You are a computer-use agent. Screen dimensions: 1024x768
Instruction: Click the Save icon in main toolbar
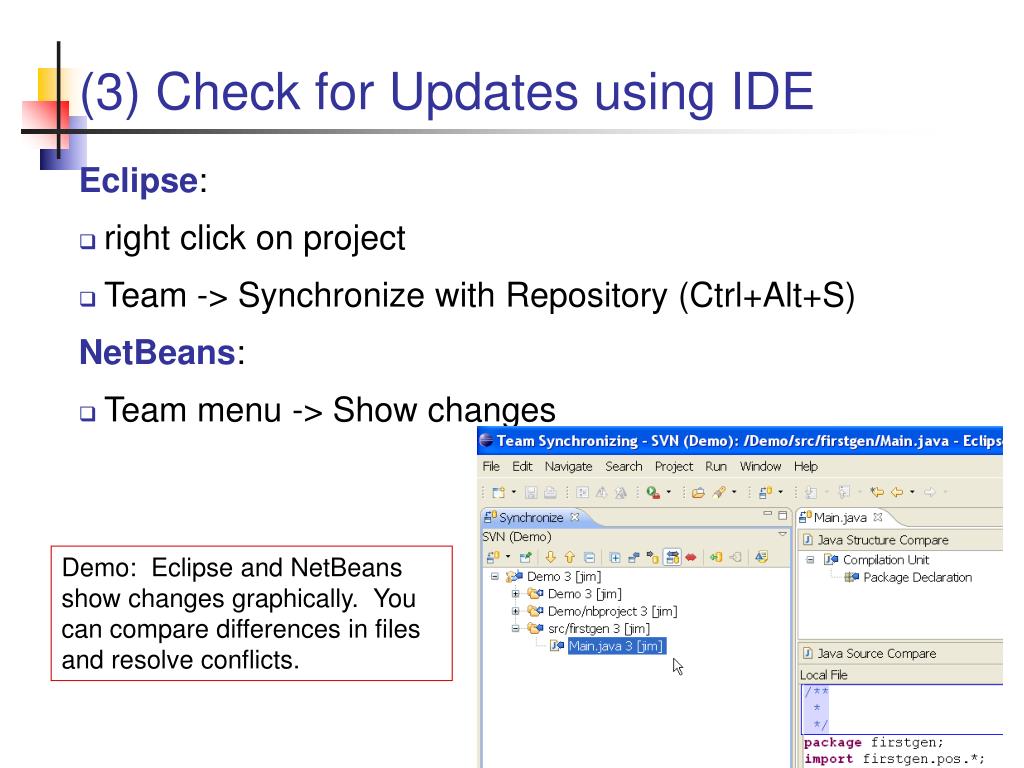click(531, 492)
